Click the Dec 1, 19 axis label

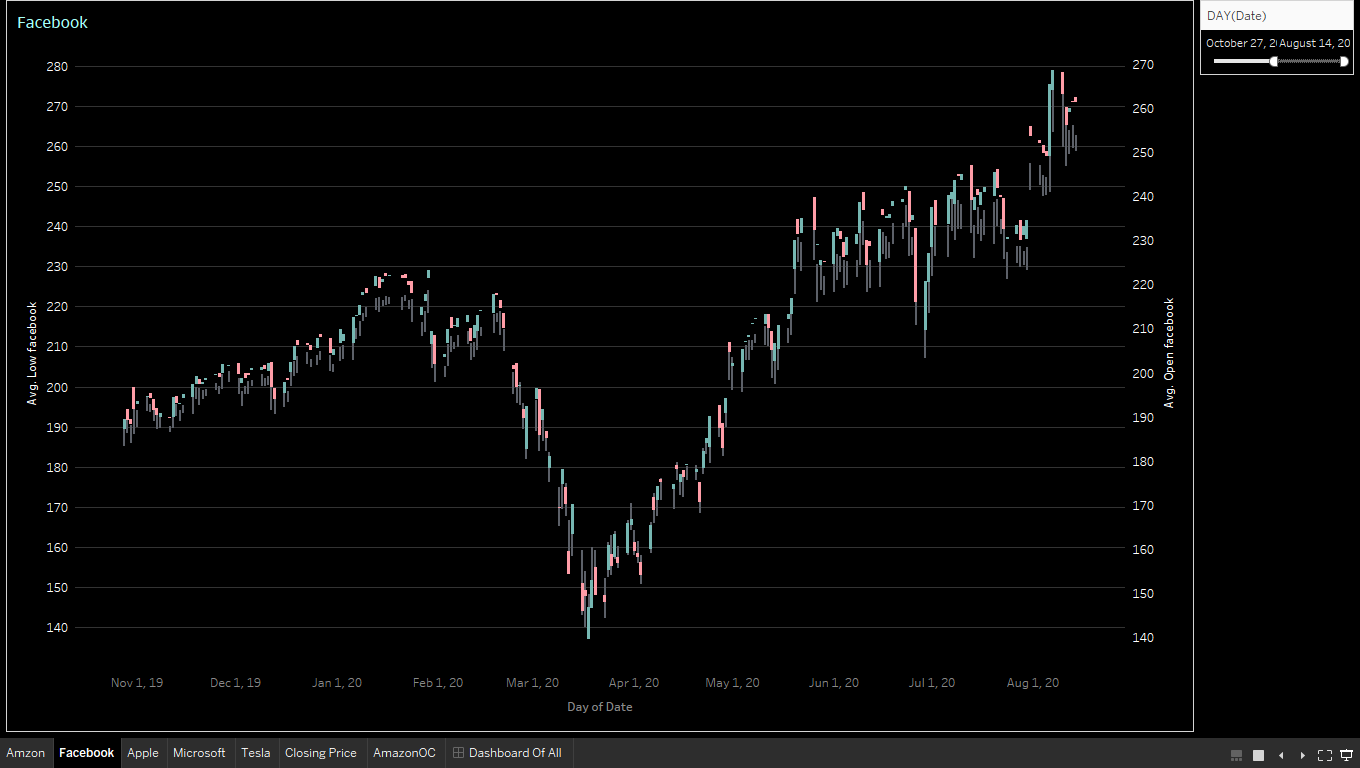pyautogui.click(x=236, y=683)
